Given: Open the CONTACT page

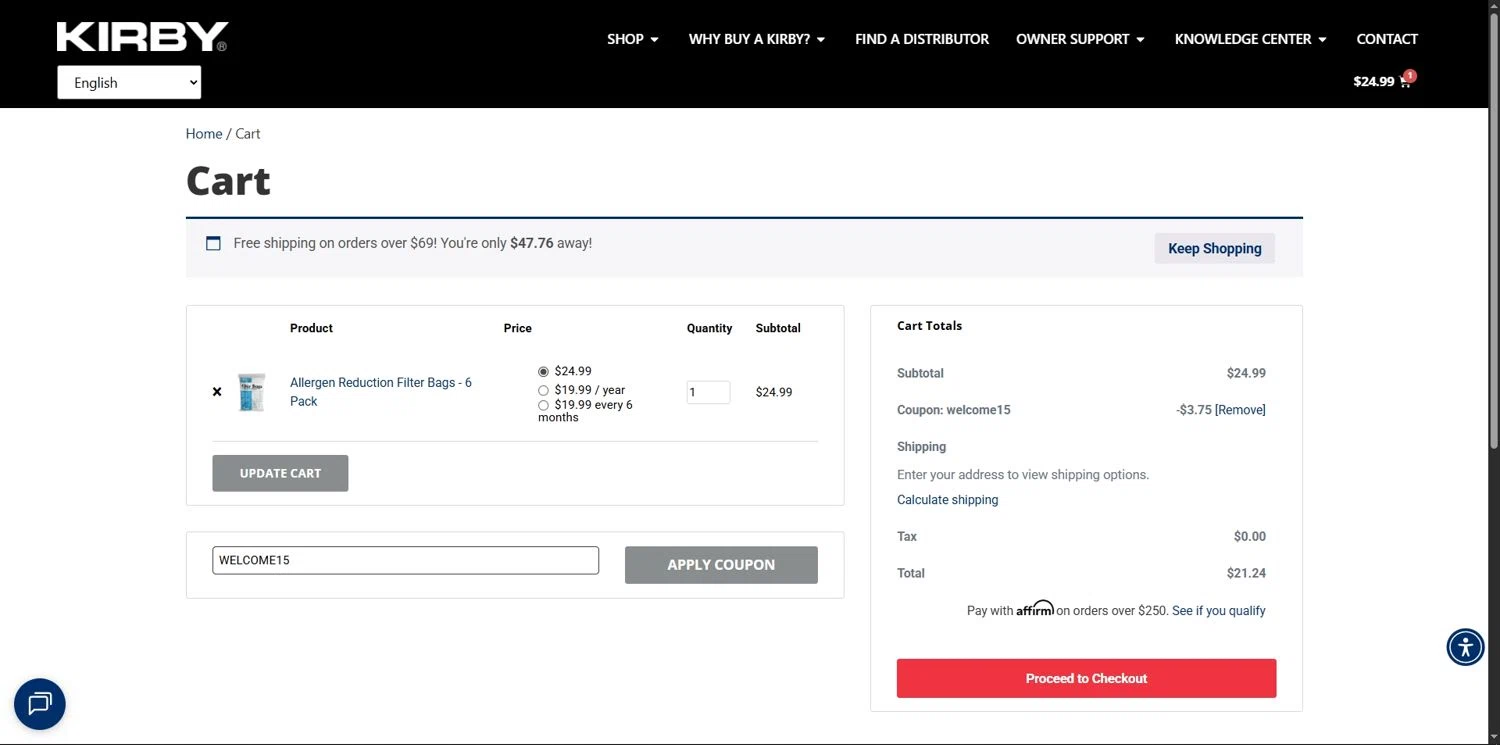Looking at the screenshot, I should point(1387,39).
